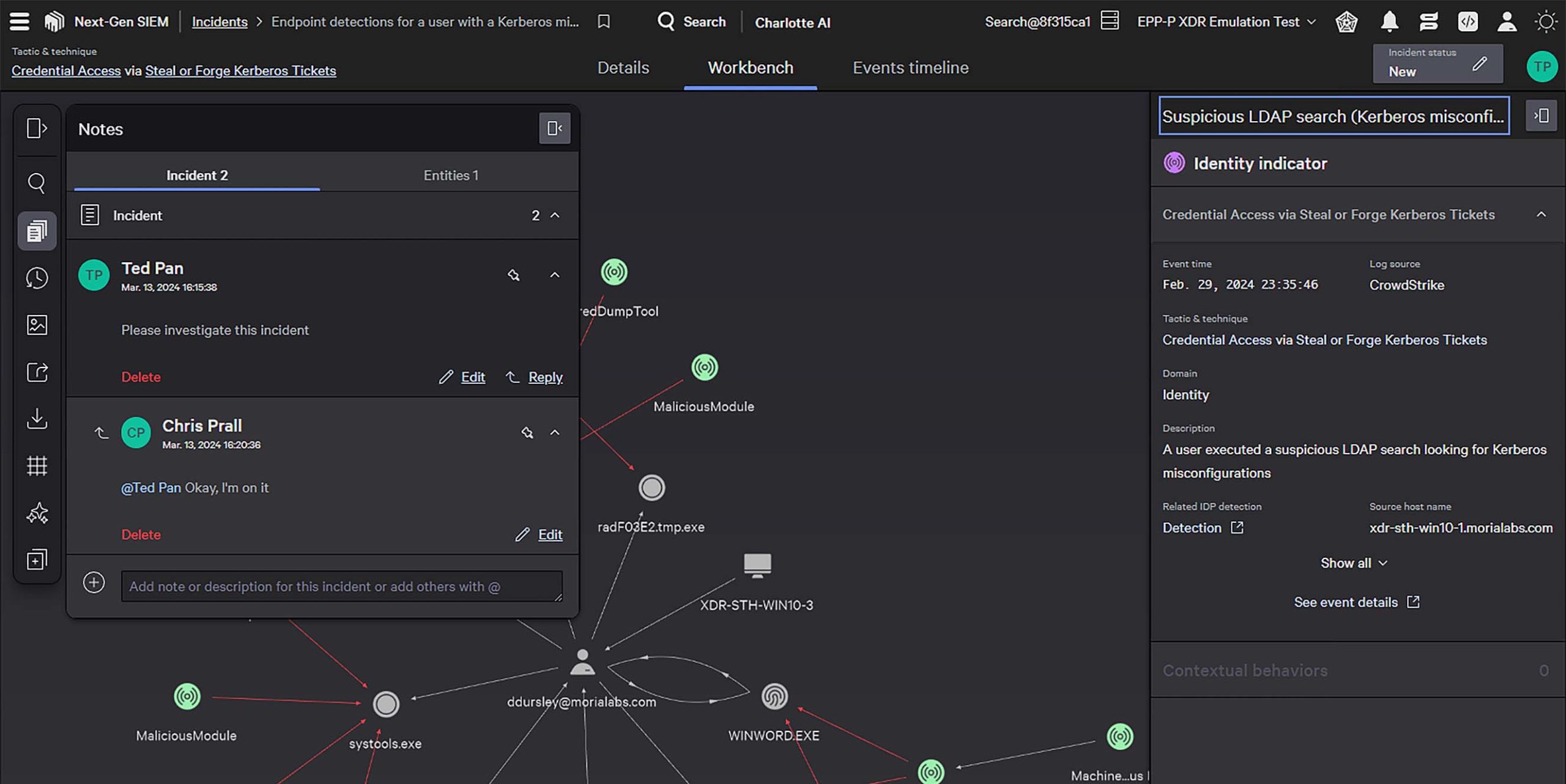Pin Ted Pan's note with the pin icon
1566x784 pixels.
pyautogui.click(x=513, y=275)
